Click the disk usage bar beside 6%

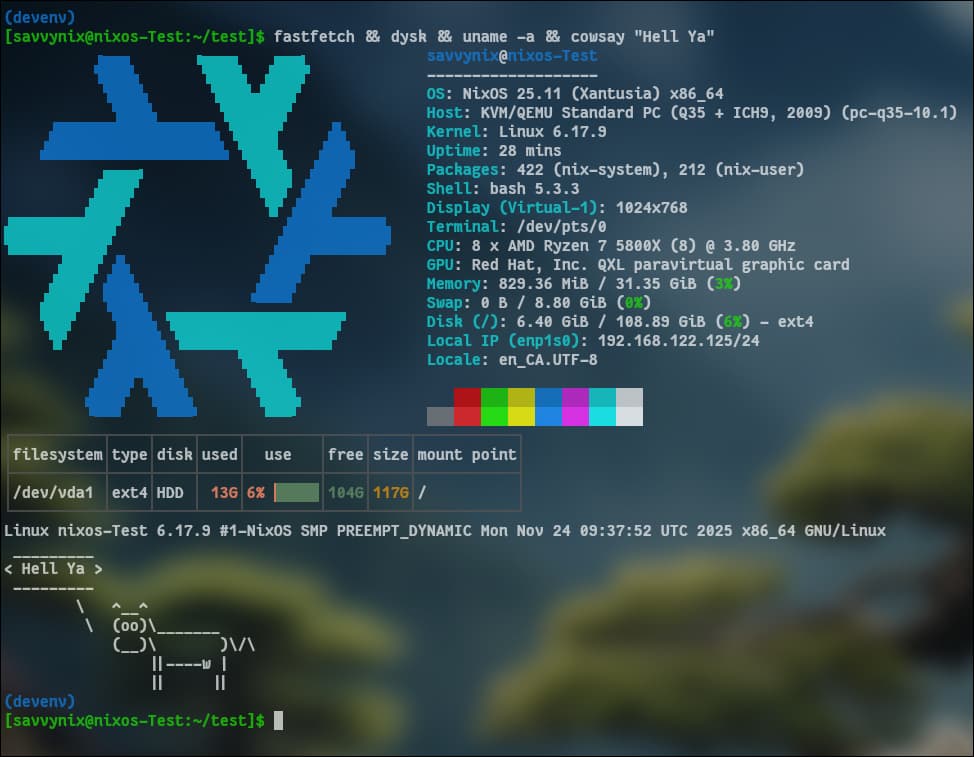coord(297,493)
